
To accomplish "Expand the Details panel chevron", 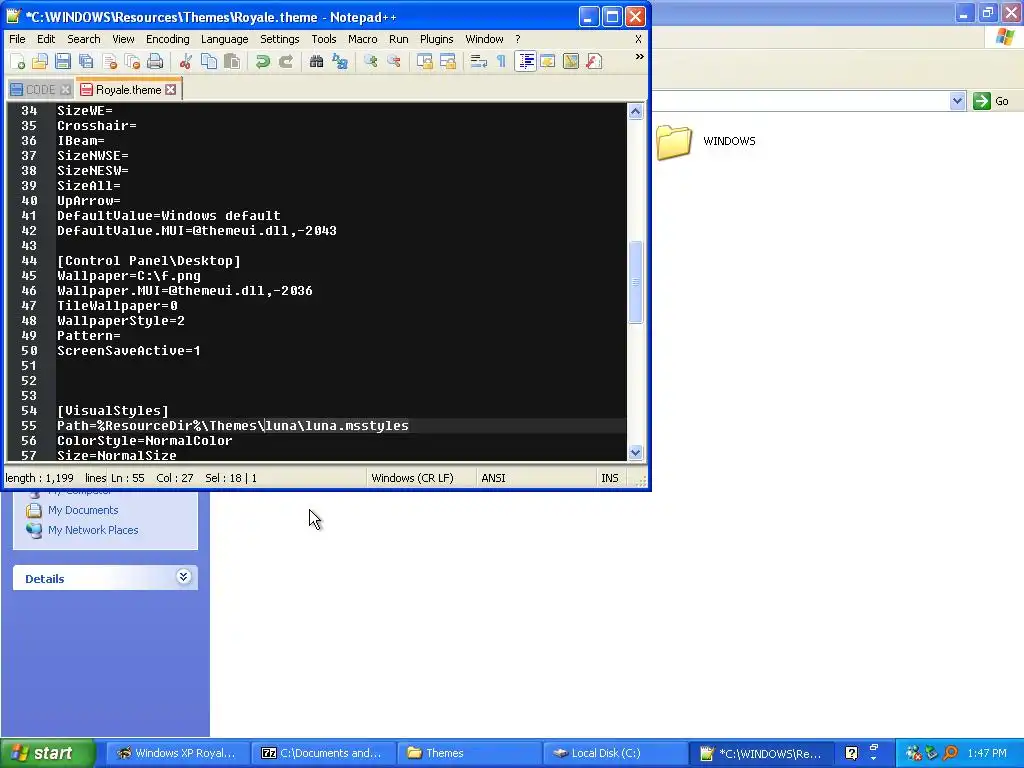I will click(184, 577).
